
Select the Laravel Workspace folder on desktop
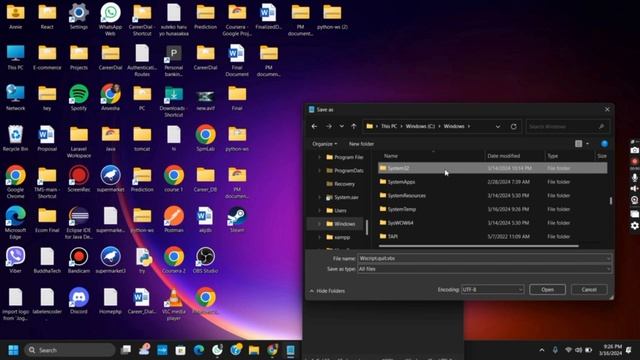79,141
